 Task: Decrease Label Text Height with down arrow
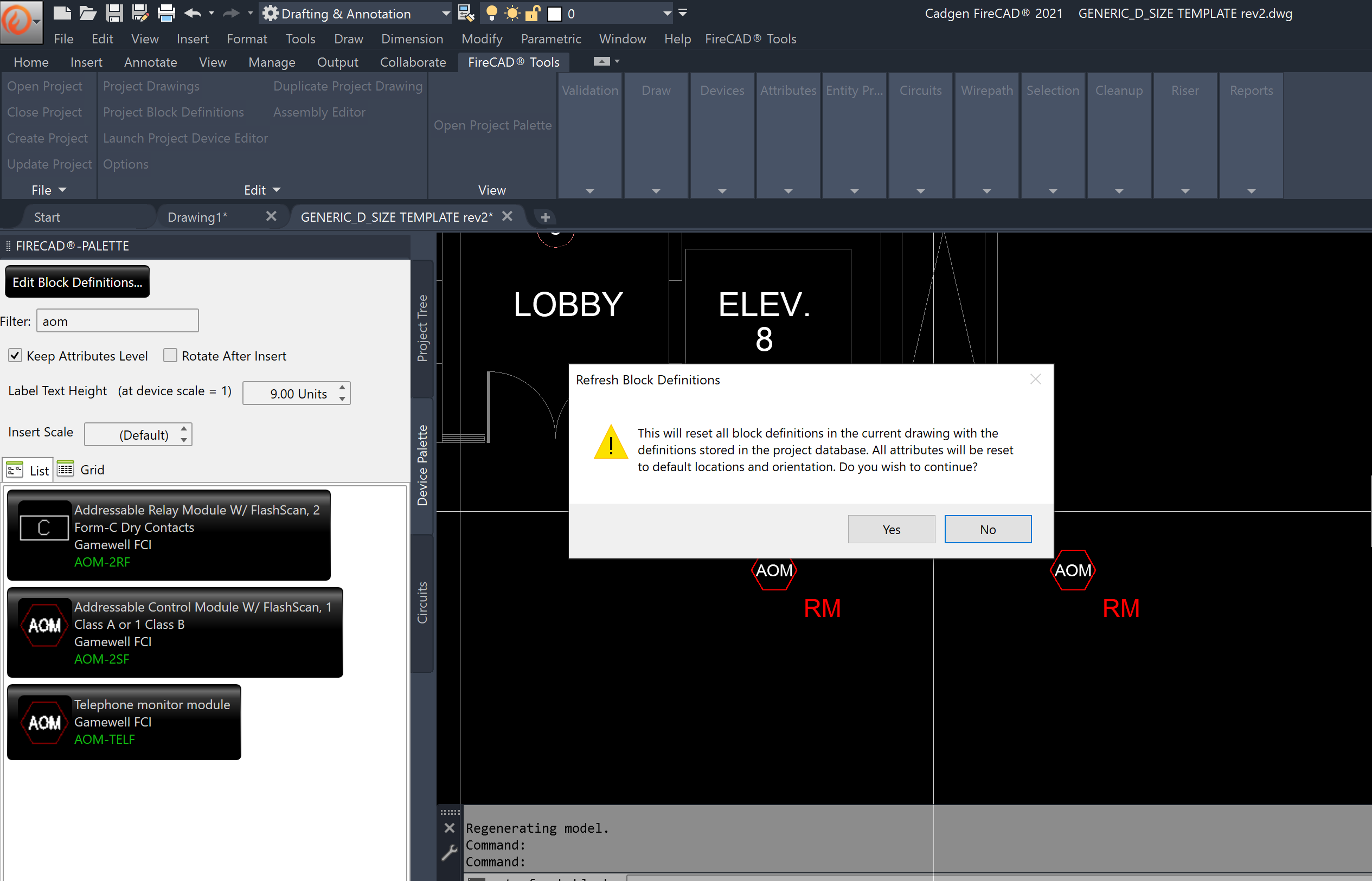coord(342,398)
